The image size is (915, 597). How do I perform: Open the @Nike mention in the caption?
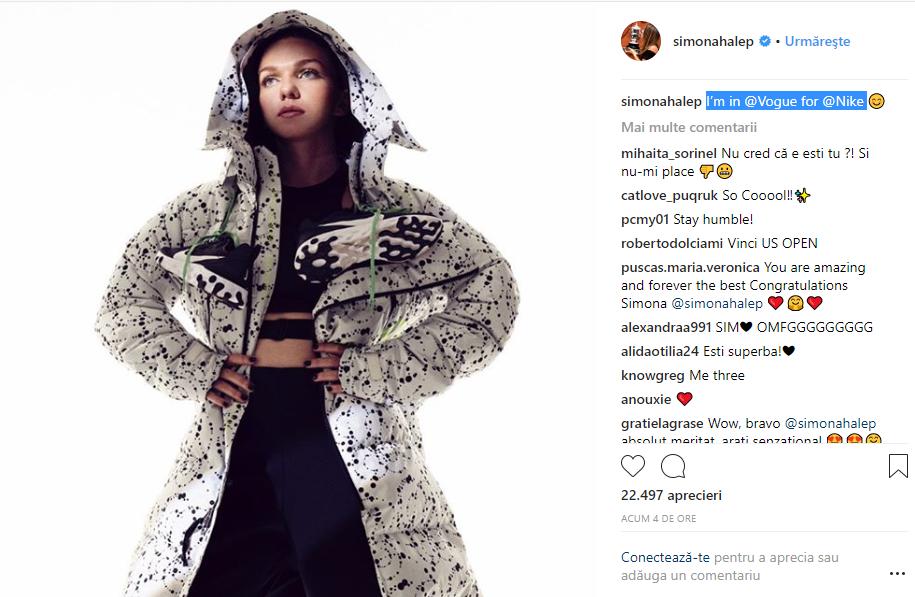(x=843, y=102)
